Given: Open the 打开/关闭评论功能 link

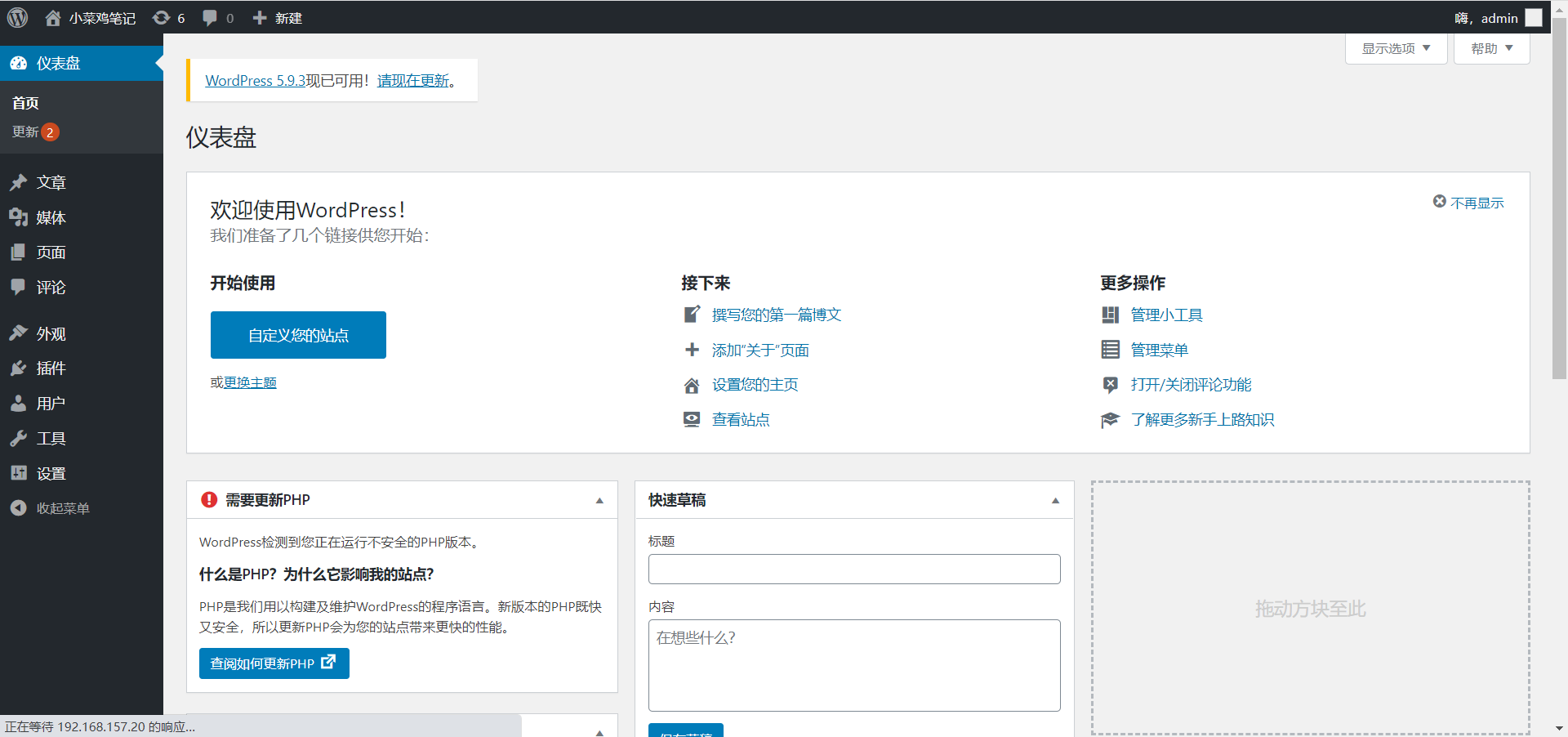Looking at the screenshot, I should coord(1192,385).
